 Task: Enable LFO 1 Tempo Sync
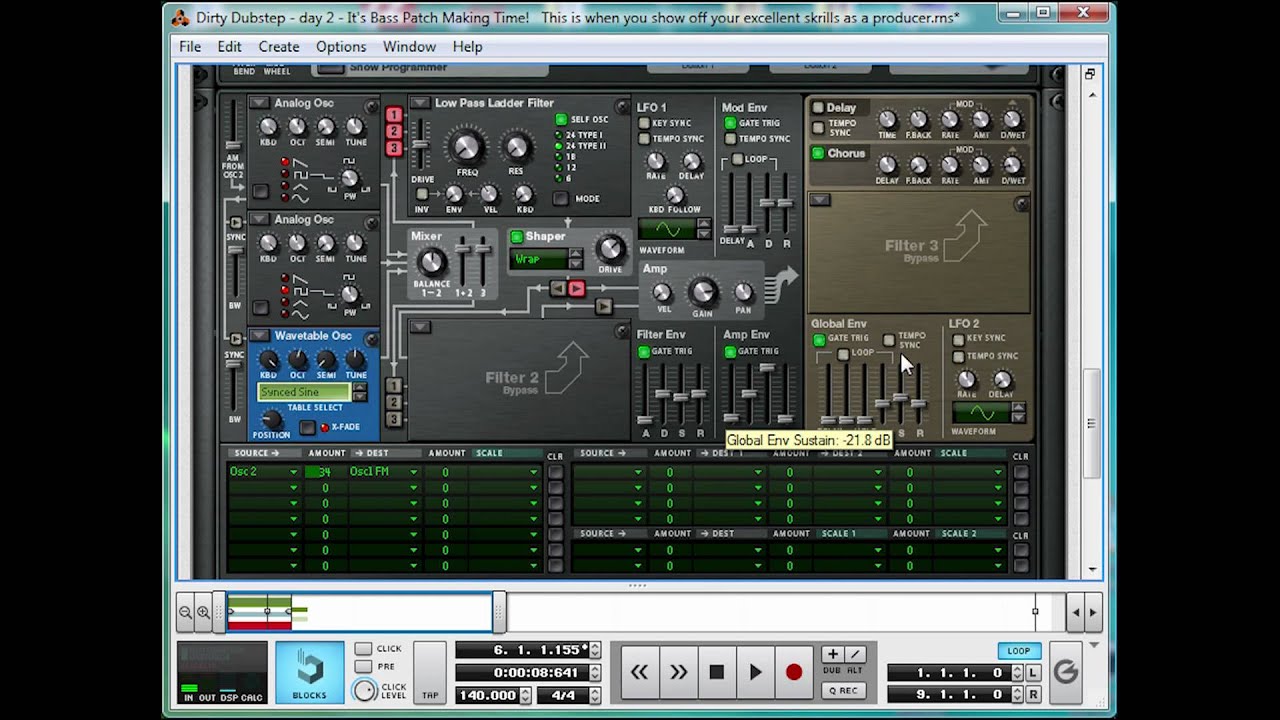pos(645,139)
